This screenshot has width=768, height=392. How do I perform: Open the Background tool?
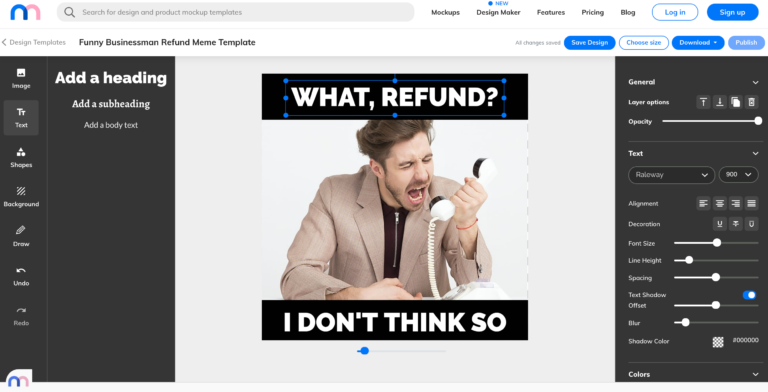click(21, 197)
